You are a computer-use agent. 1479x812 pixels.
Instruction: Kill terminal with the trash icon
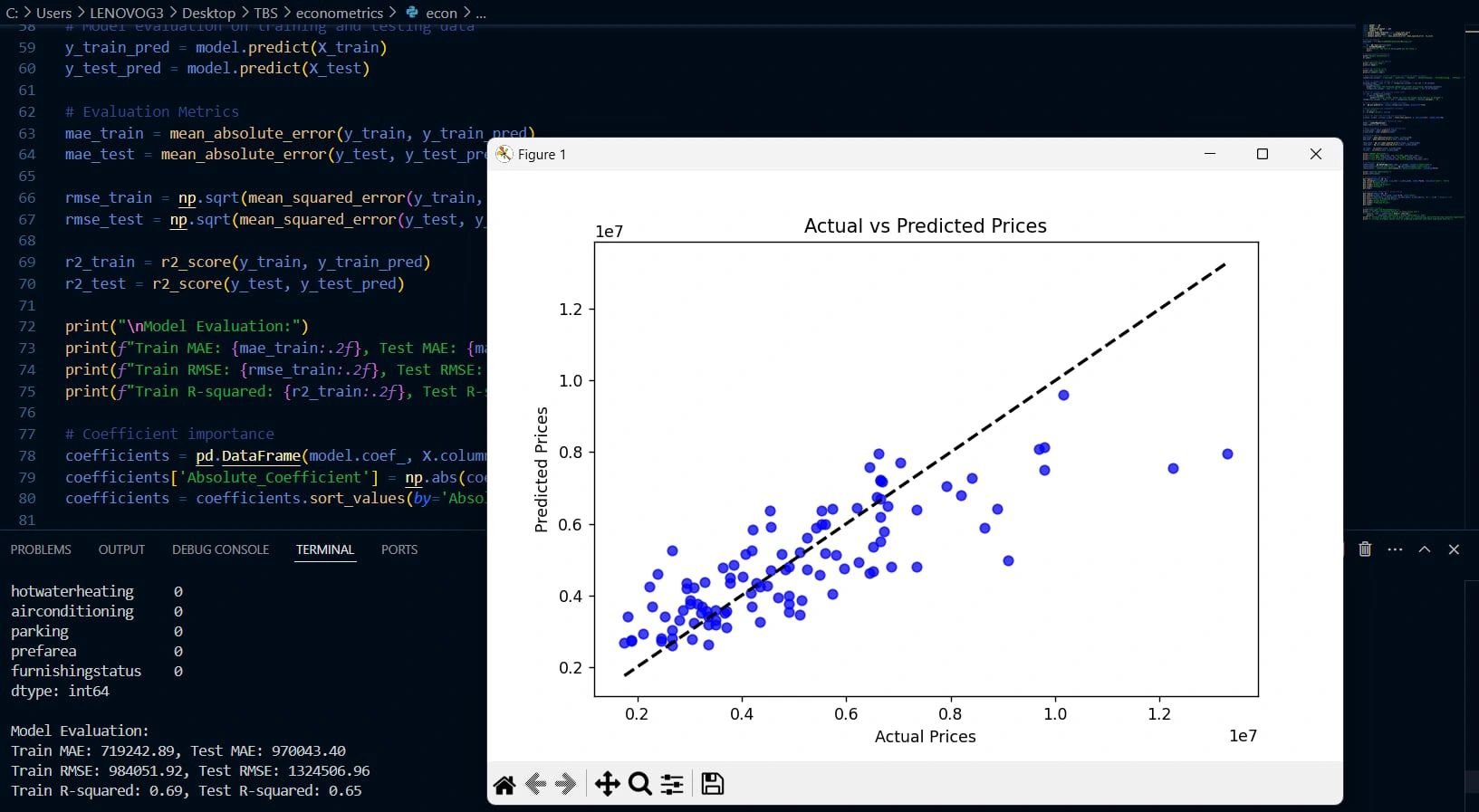(1365, 549)
